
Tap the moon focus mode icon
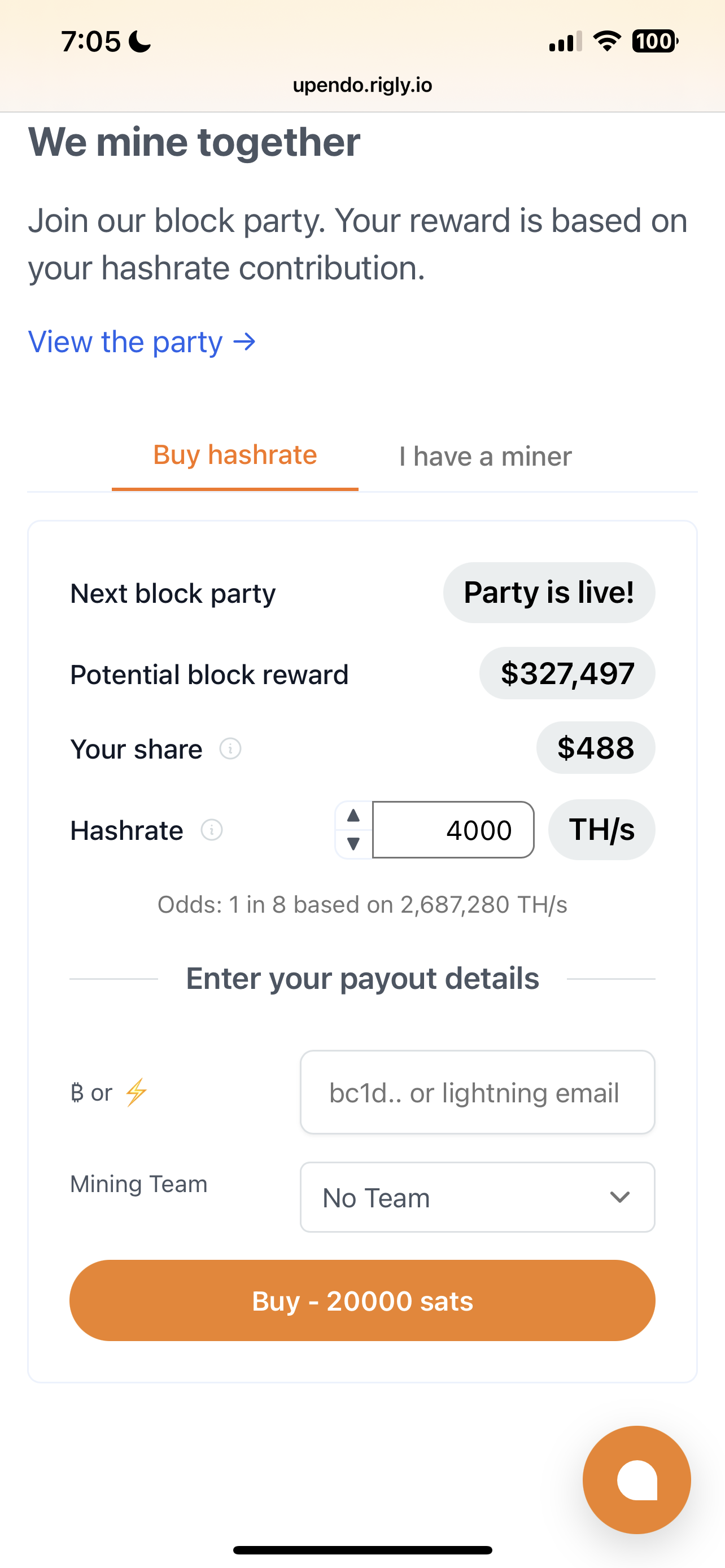pos(140,41)
